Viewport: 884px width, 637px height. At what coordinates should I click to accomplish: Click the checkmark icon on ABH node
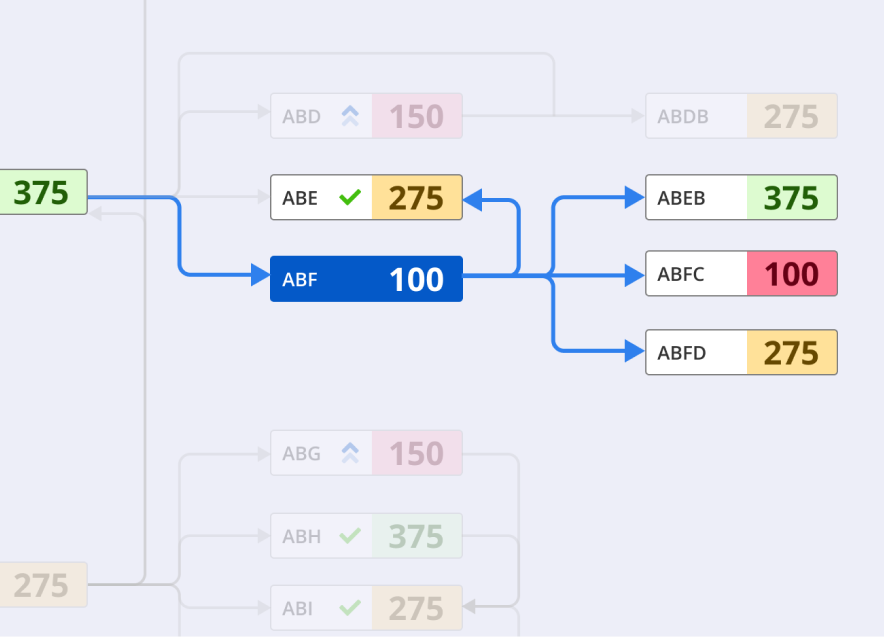[349, 536]
